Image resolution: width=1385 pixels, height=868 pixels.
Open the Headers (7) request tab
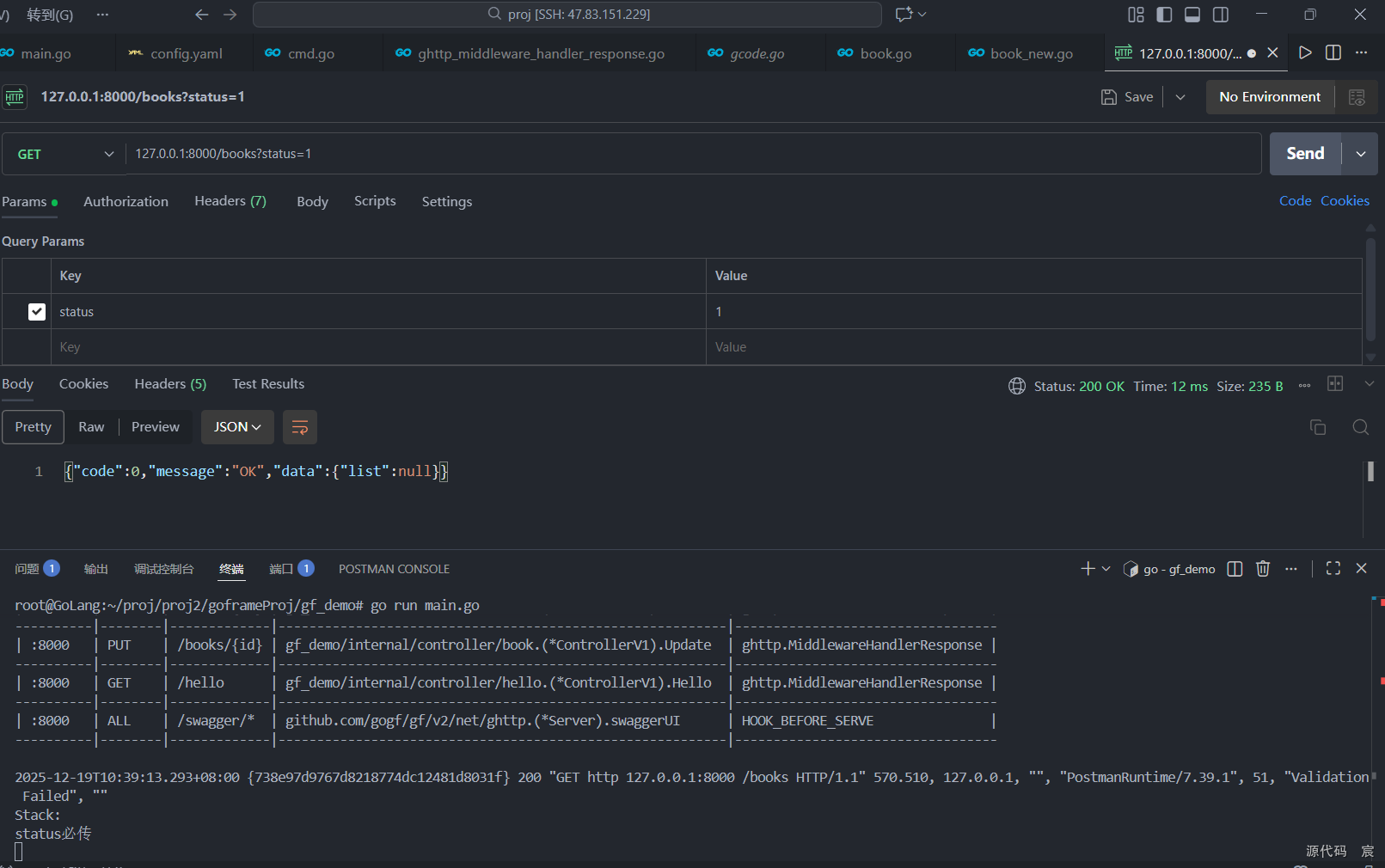click(x=230, y=201)
